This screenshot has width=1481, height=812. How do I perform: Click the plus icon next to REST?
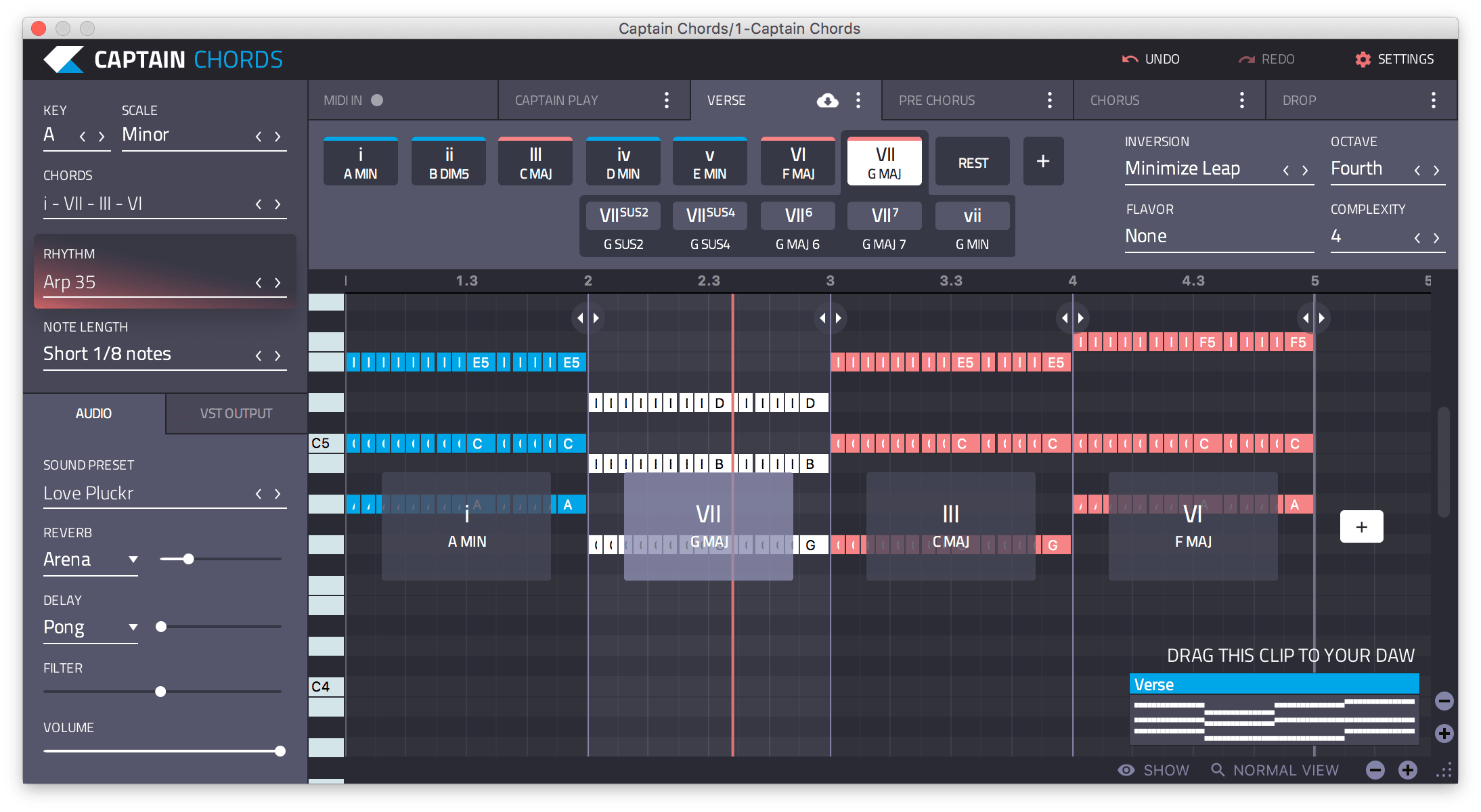pyautogui.click(x=1043, y=161)
